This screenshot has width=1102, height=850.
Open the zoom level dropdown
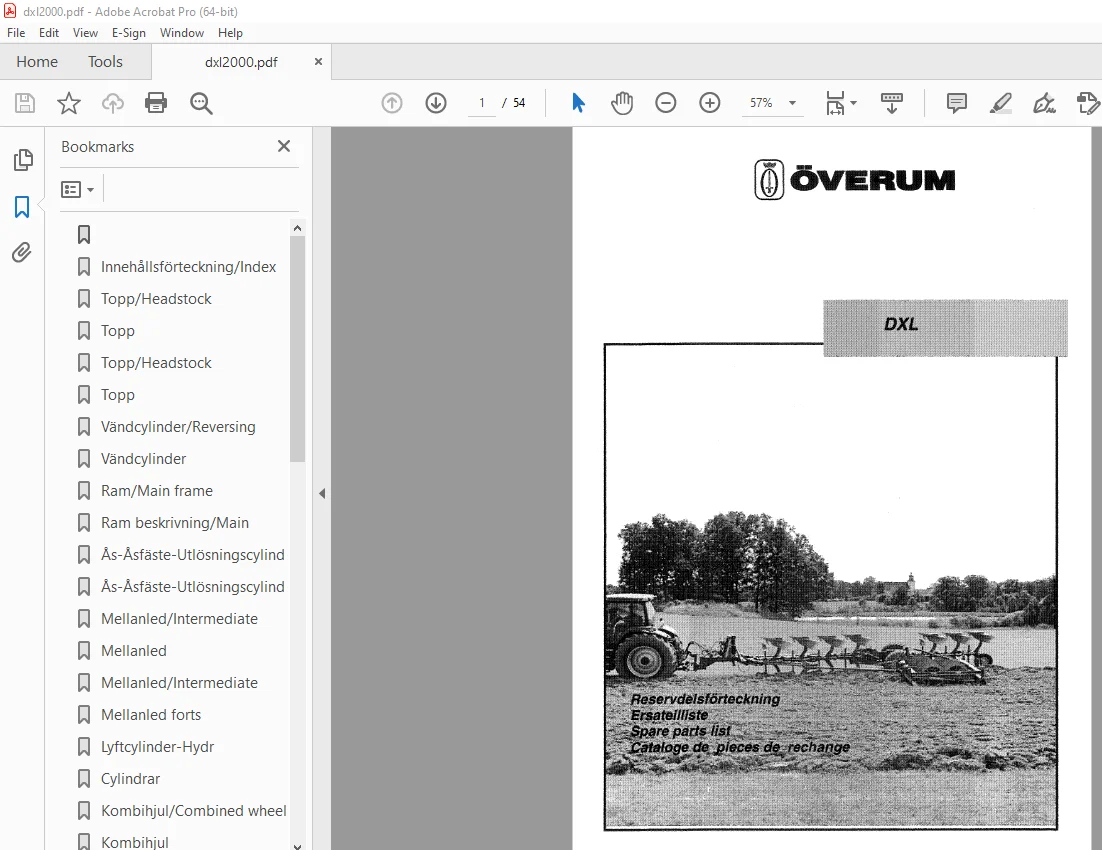pyautogui.click(x=792, y=103)
